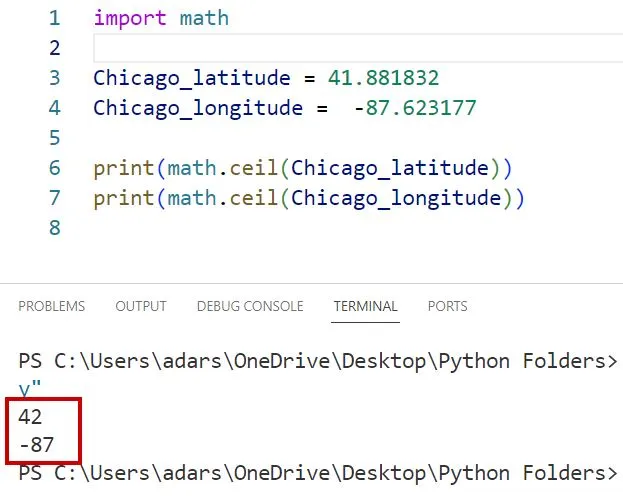Click the terminal output -87
623x504 pixels.
coord(36,445)
